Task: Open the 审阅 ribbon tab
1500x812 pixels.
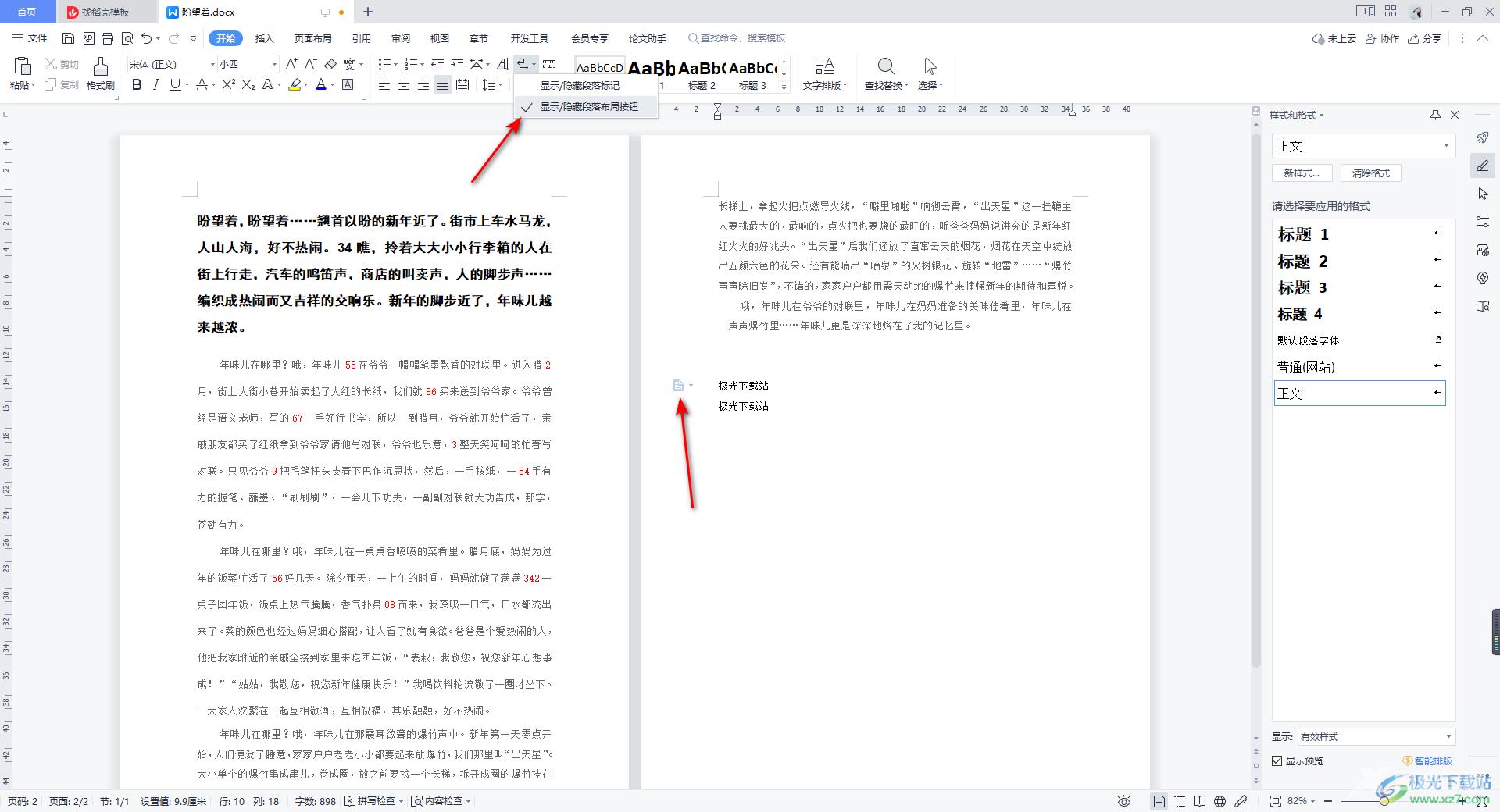Action: coord(401,38)
